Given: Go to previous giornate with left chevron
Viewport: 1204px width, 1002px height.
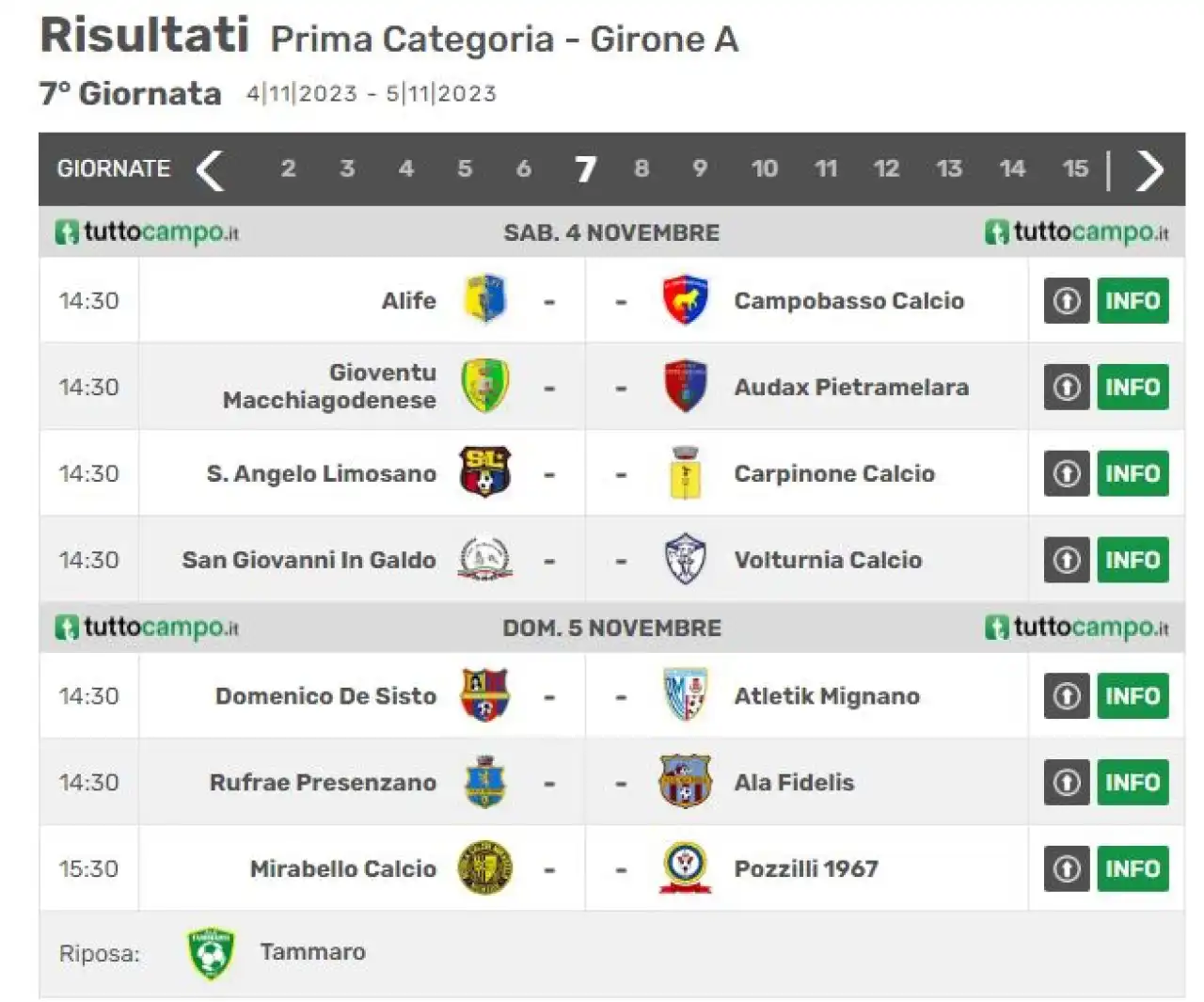Looking at the screenshot, I should point(210,170).
